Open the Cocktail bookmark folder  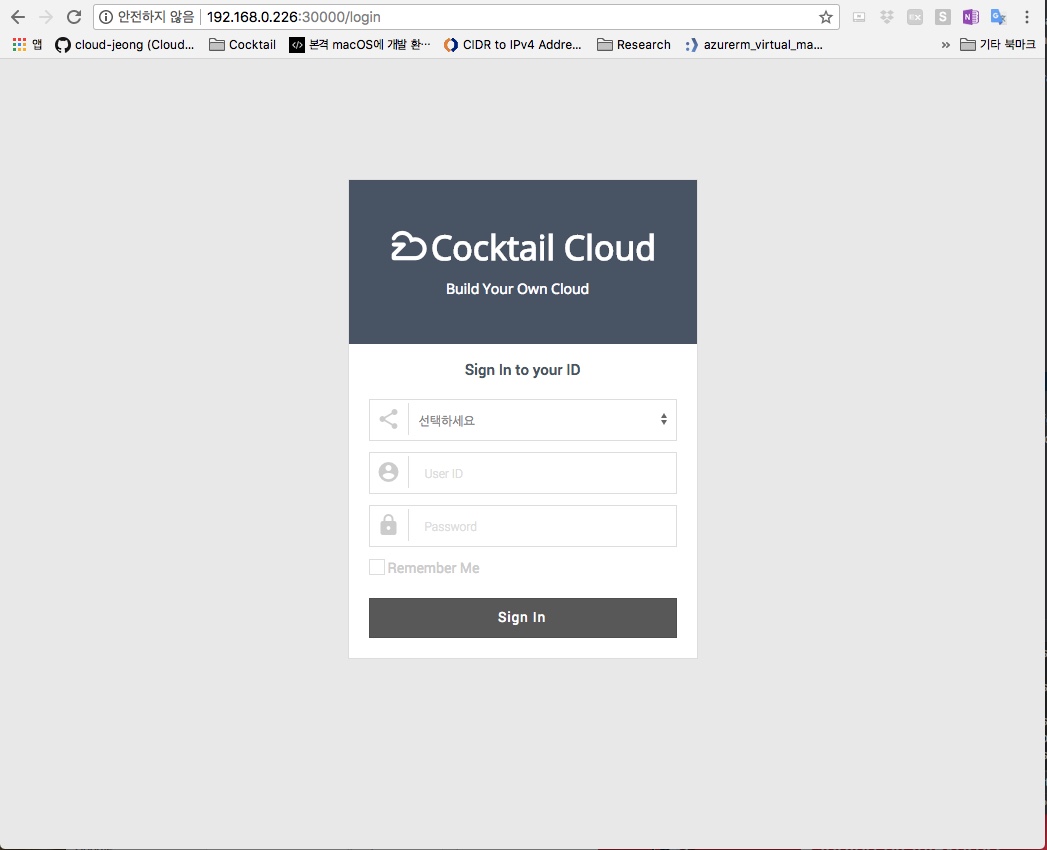[242, 45]
